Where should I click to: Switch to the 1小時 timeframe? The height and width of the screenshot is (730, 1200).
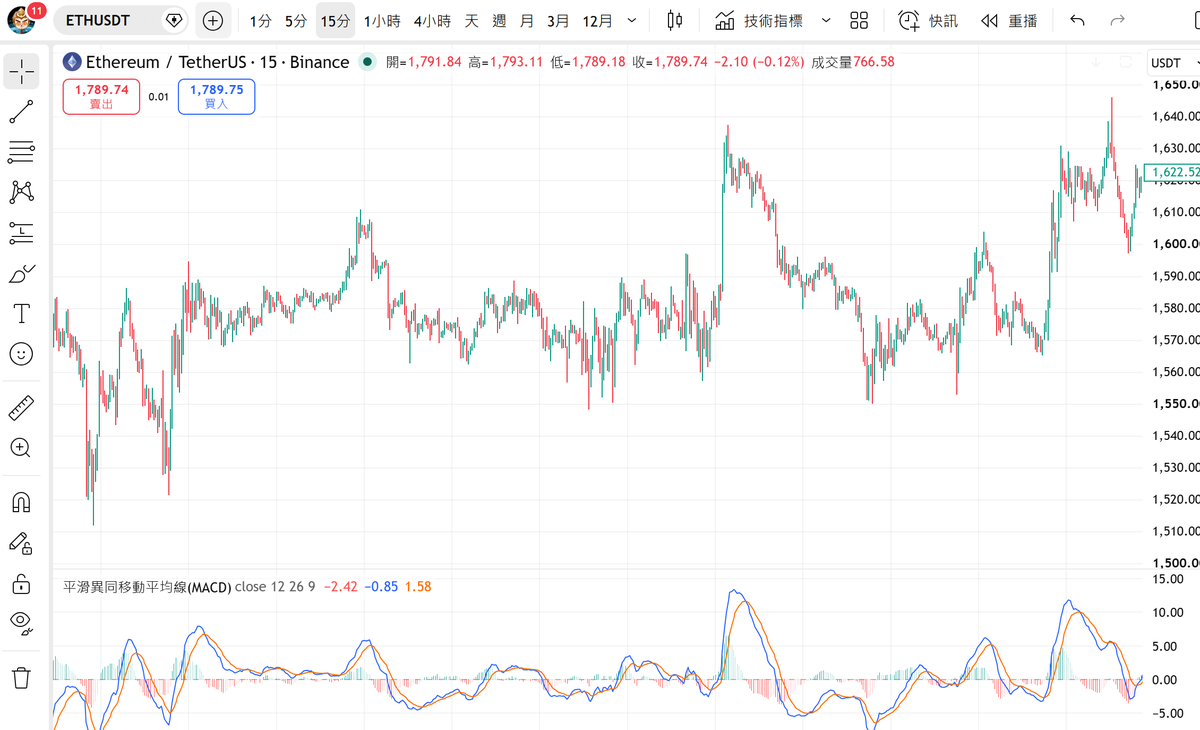[382, 20]
